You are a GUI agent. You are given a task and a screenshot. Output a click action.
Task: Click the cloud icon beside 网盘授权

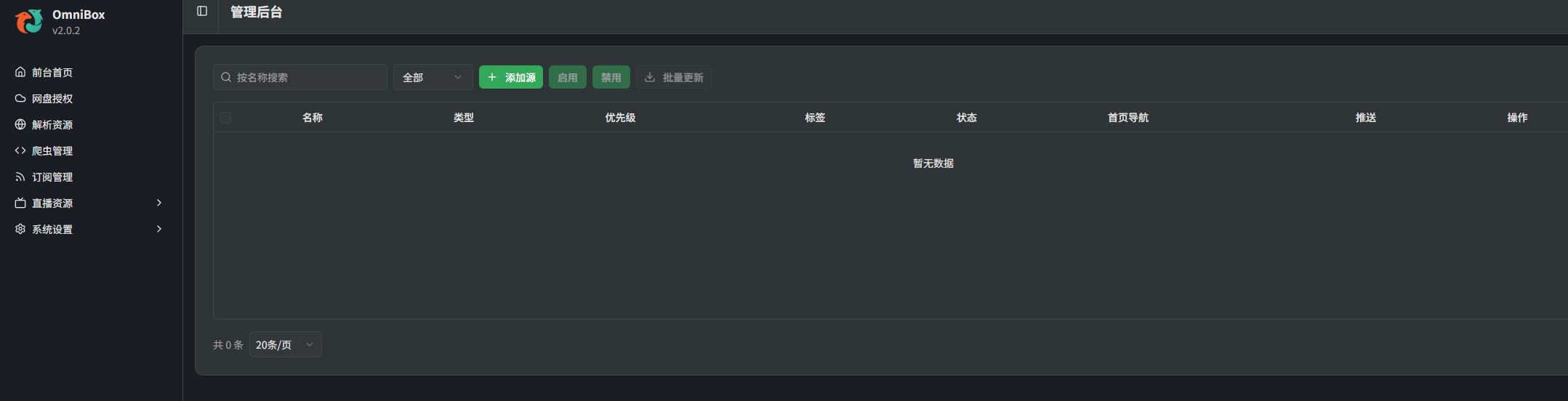pyautogui.click(x=20, y=98)
